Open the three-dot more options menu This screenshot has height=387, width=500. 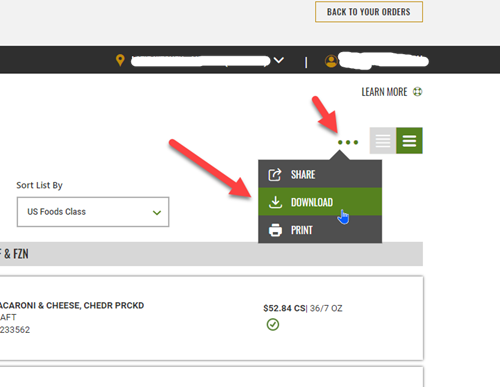(348, 142)
